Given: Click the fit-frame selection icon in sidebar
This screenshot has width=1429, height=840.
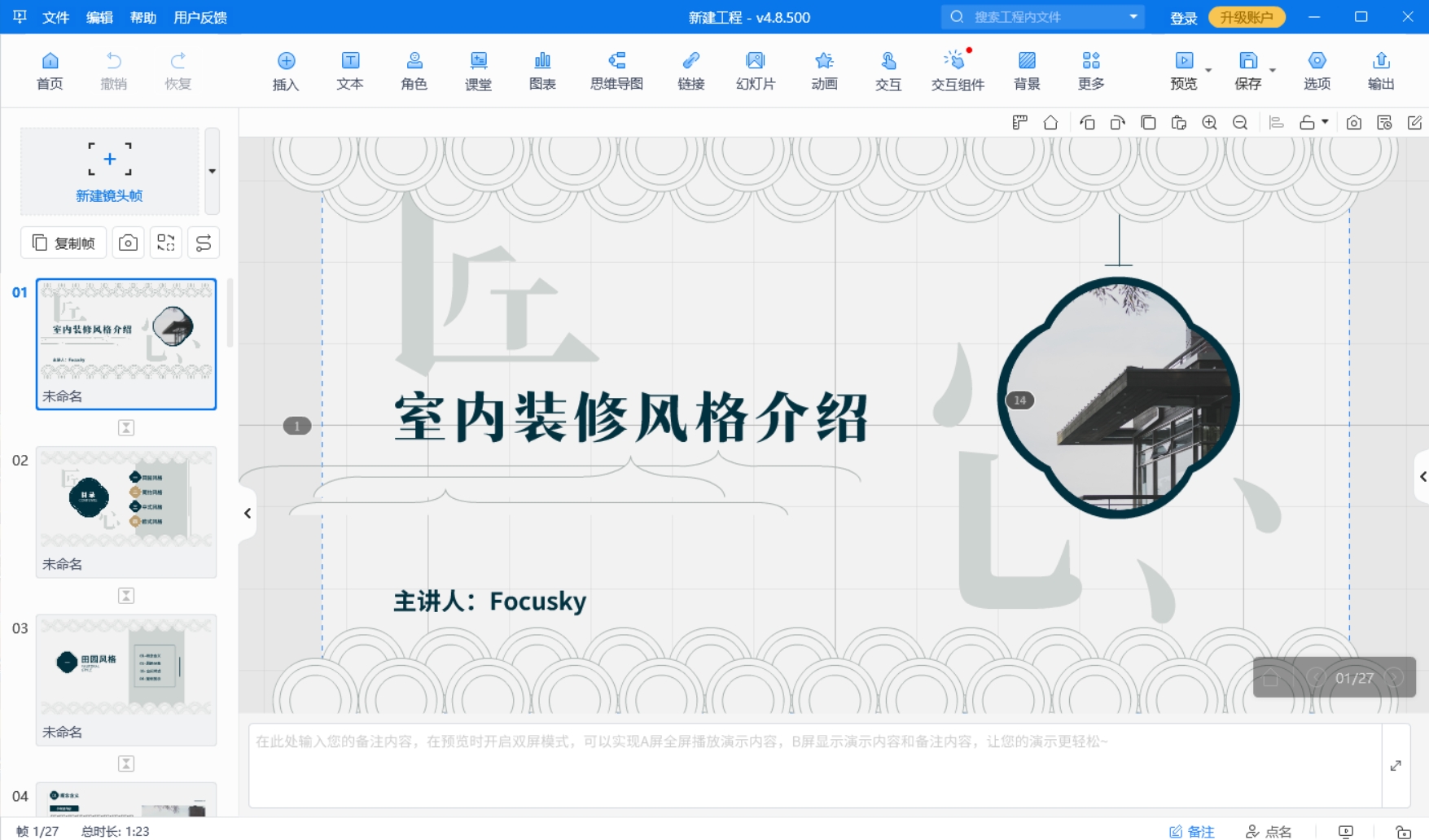Looking at the screenshot, I should click(166, 243).
